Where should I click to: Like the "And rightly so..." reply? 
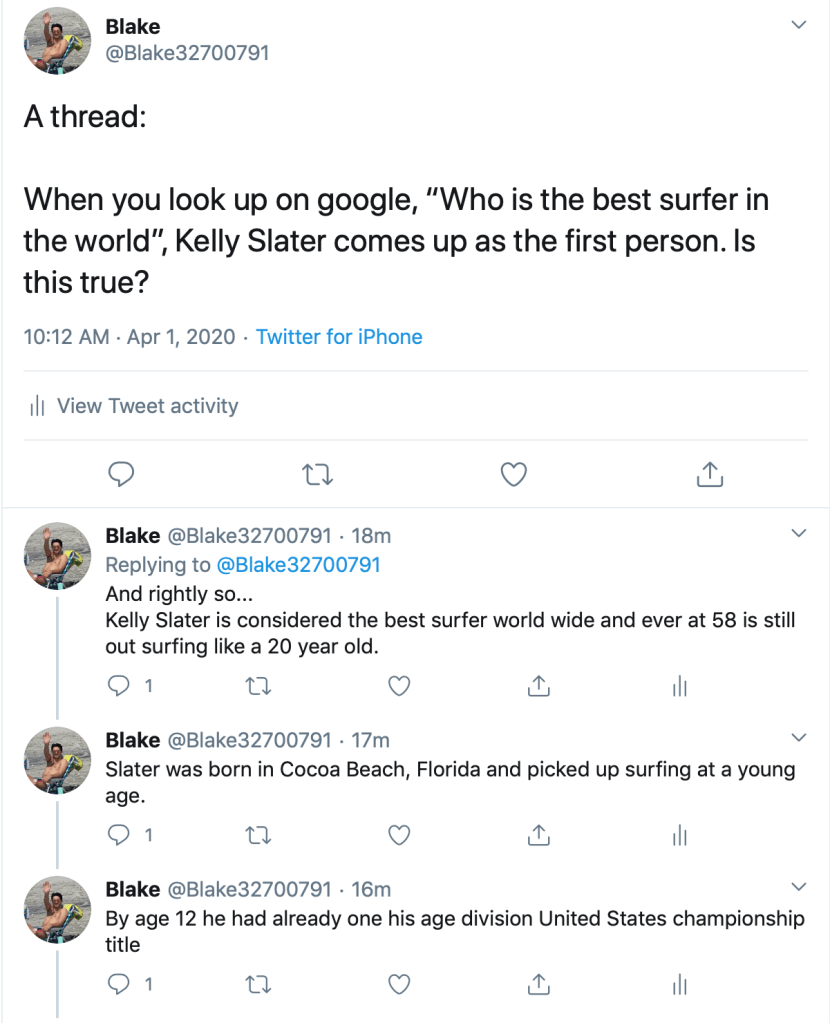point(399,686)
